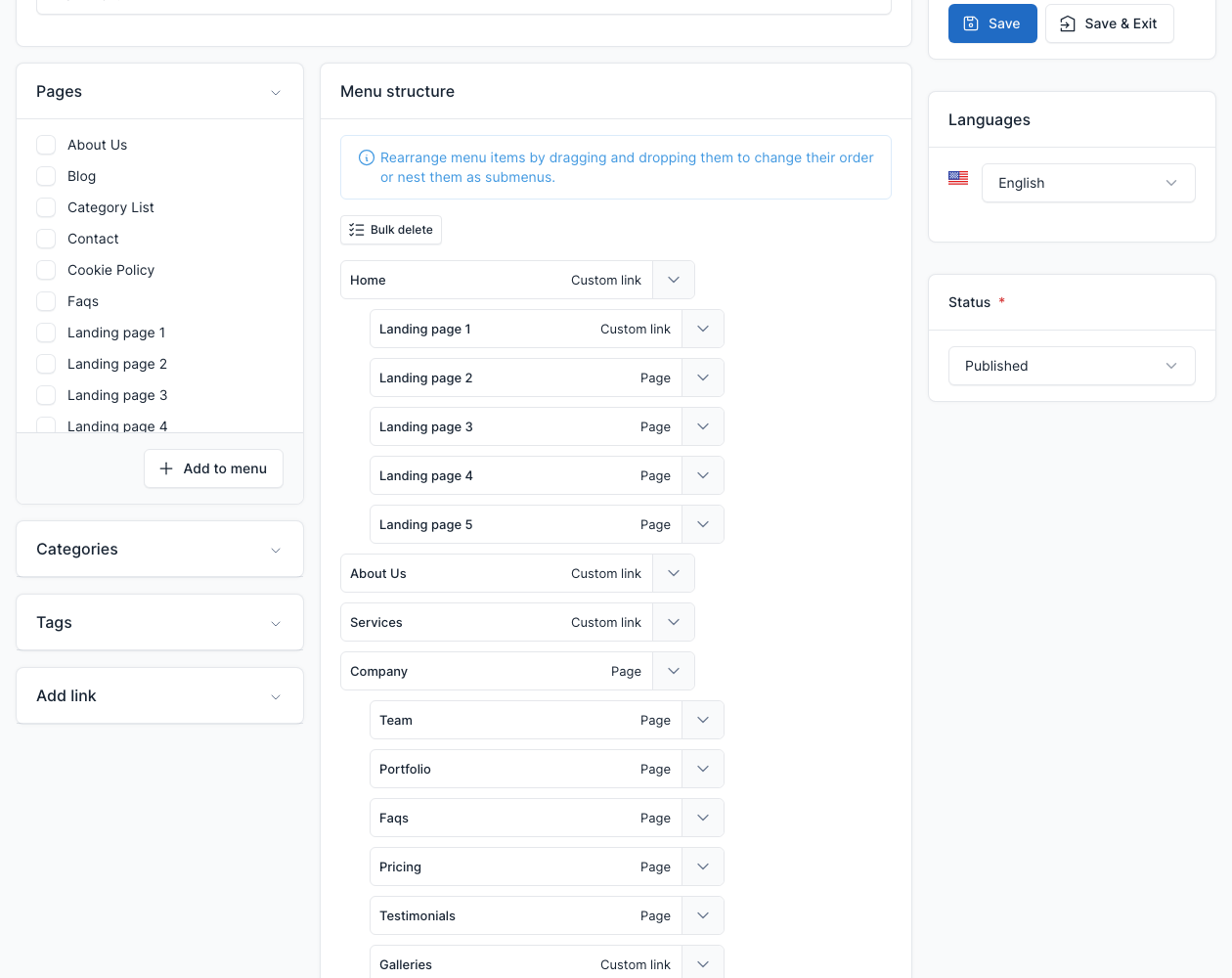This screenshot has height=978, width=1232.
Task: Select the Portfolio submenu item
Action: (525, 769)
